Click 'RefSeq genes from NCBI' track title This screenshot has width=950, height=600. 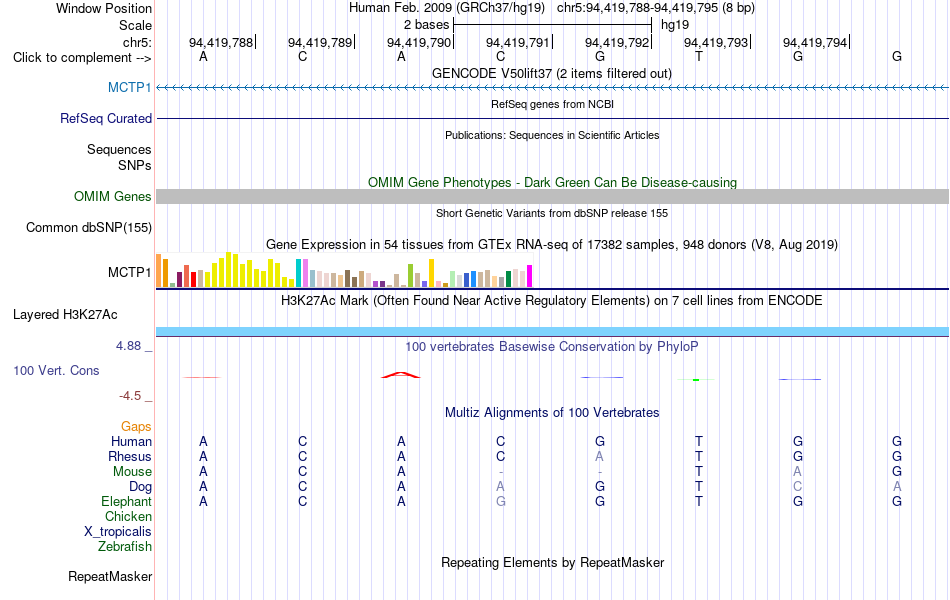tap(553, 104)
